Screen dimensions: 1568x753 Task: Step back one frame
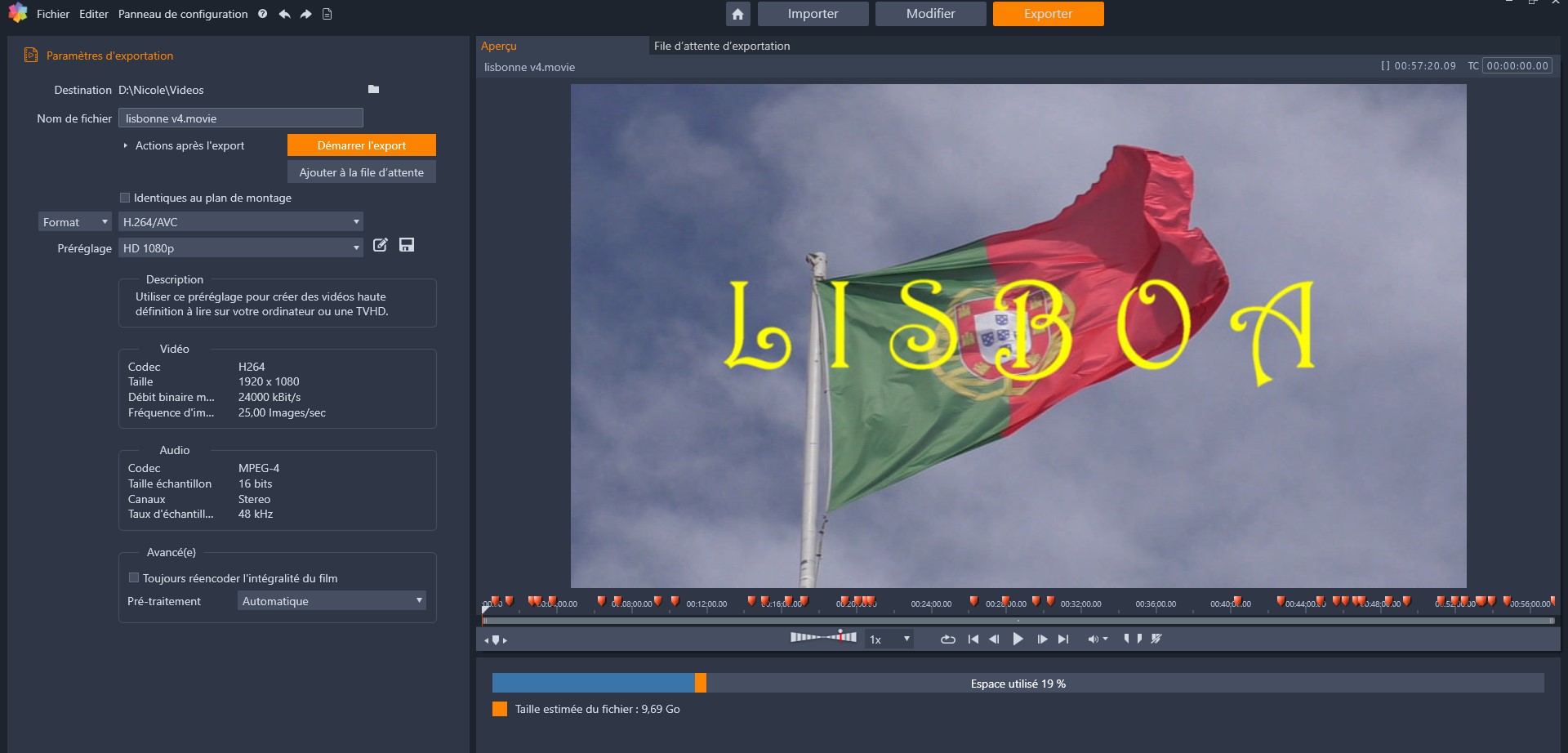coord(994,639)
